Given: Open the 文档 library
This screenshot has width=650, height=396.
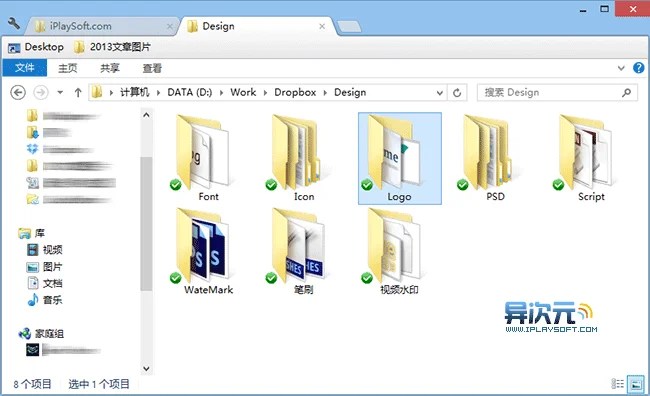Looking at the screenshot, I should [x=45, y=283].
